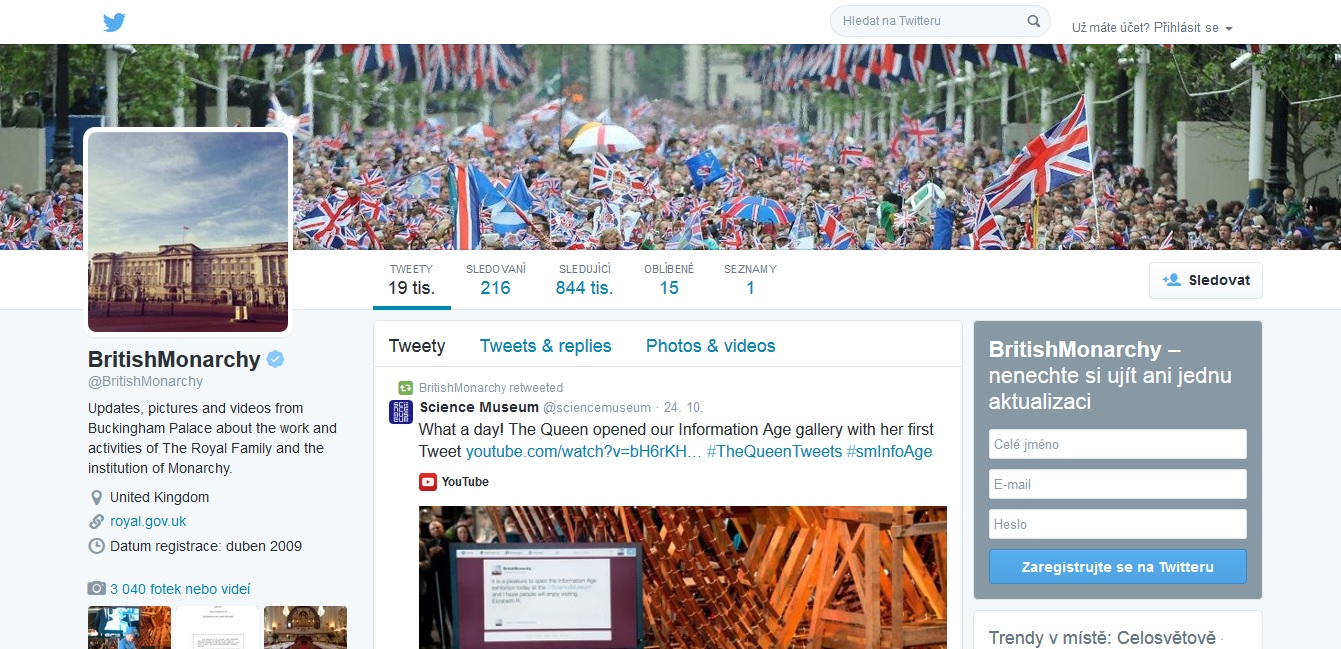Follow BritishMonarchy with Sledovat button
The width and height of the screenshot is (1341, 649).
(x=1206, y=280)
